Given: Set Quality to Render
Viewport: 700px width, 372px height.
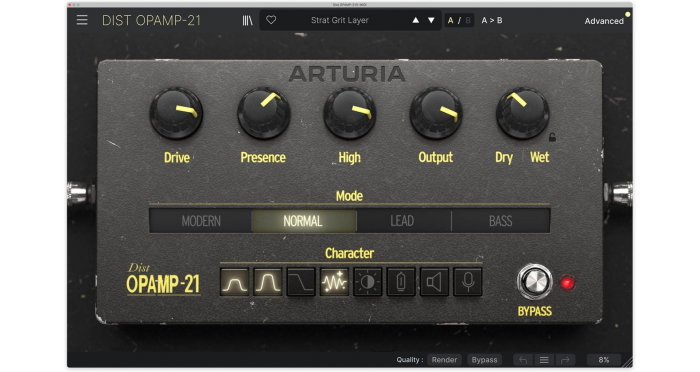Looking at the screenshot, I should (x=444, y=360).
